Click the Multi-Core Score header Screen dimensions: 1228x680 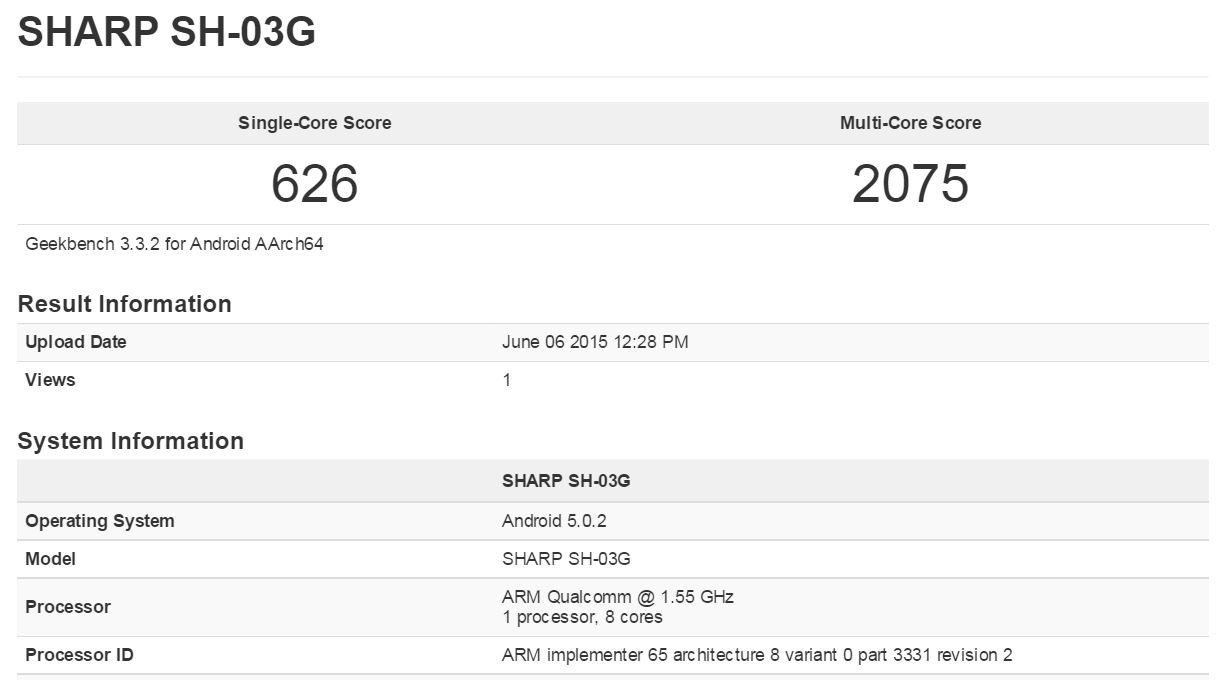tap(910, 123)
